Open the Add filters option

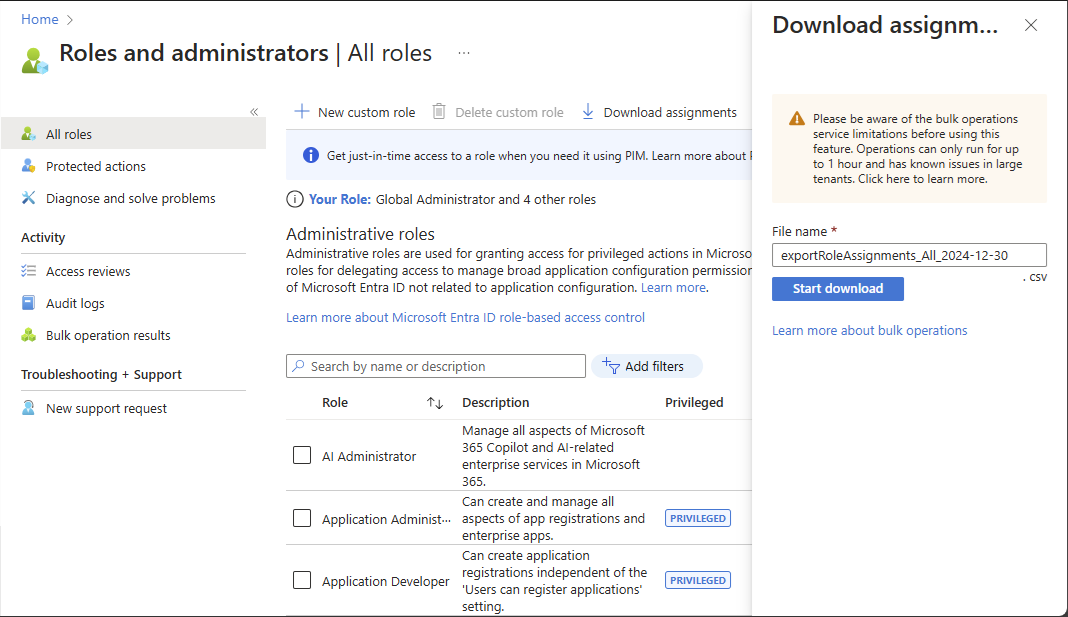(646, 366)
